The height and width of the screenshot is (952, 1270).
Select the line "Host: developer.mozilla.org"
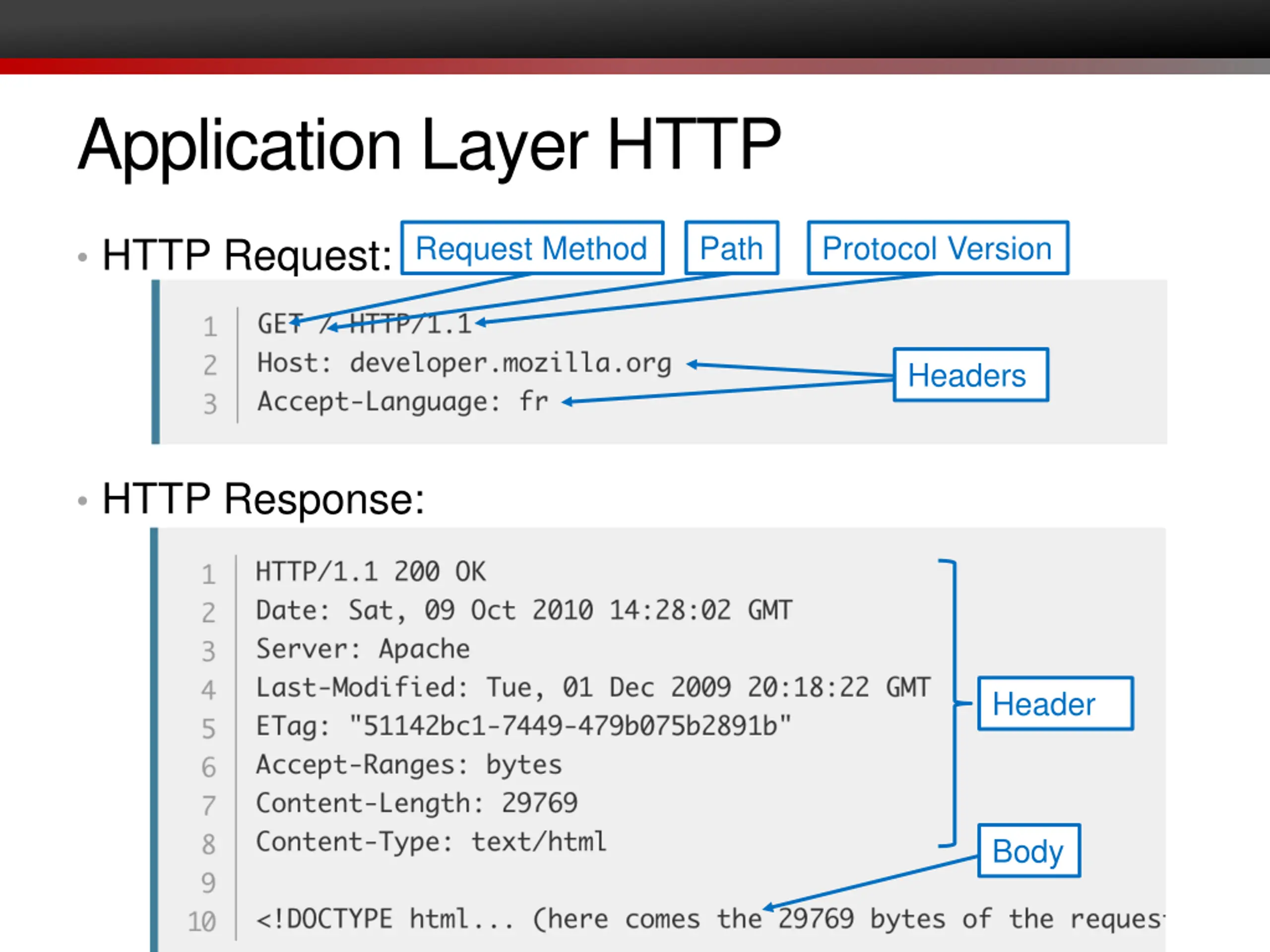tap(464, 363)
